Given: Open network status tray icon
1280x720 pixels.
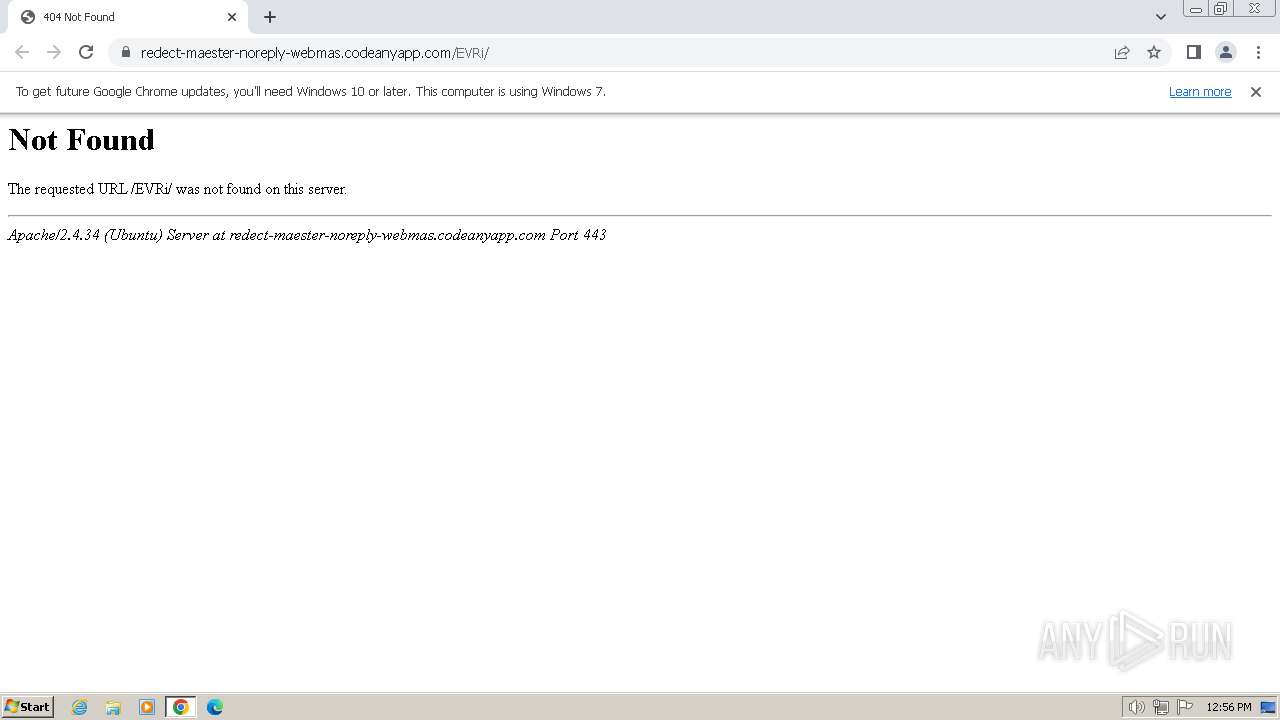Looking at the screenshot, I should click(x=1161, y=707).
